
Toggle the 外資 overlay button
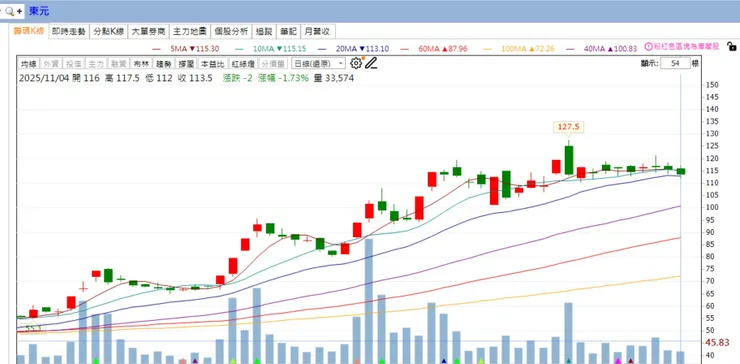[x=50, y=64]
